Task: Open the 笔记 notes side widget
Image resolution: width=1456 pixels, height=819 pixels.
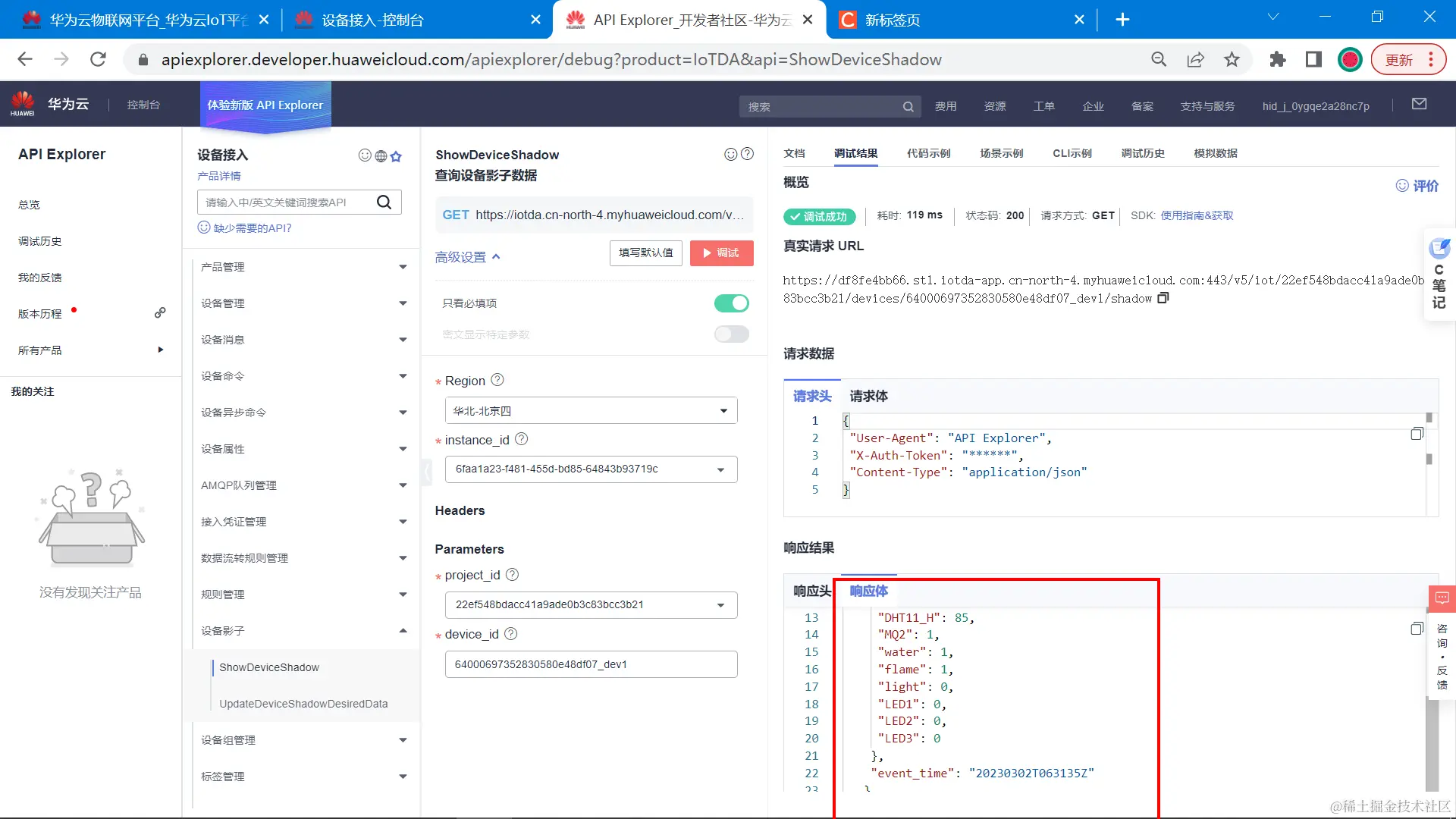Action: point(1439,275)
